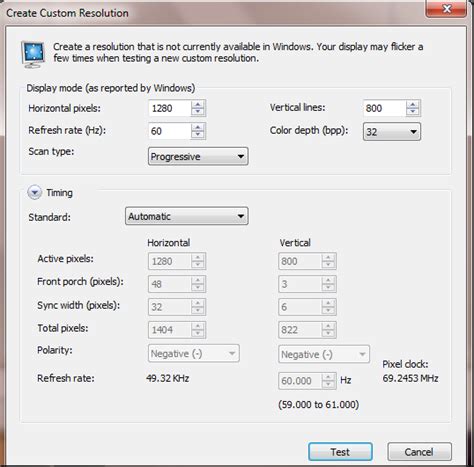Click the Horizontal Total pixels field
The height and width of the screenshot is (467, 474).
tap(170, 330)
